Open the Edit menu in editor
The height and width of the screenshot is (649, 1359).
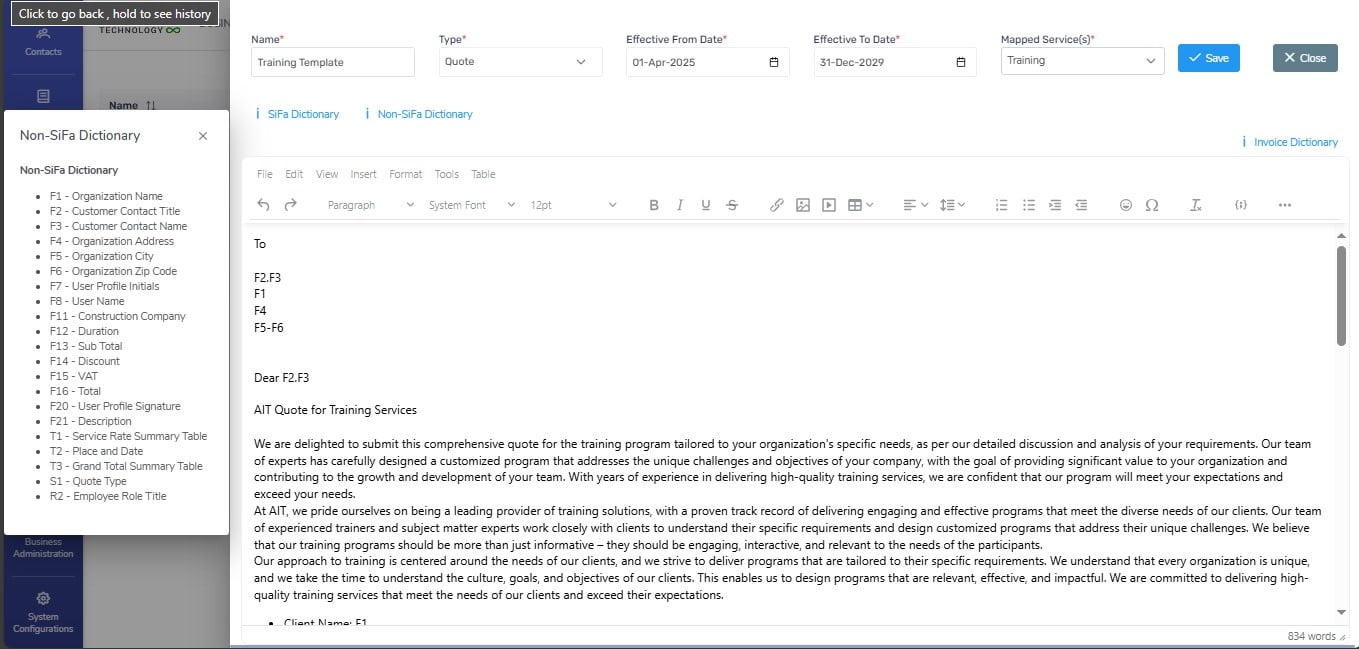[294, 174]
